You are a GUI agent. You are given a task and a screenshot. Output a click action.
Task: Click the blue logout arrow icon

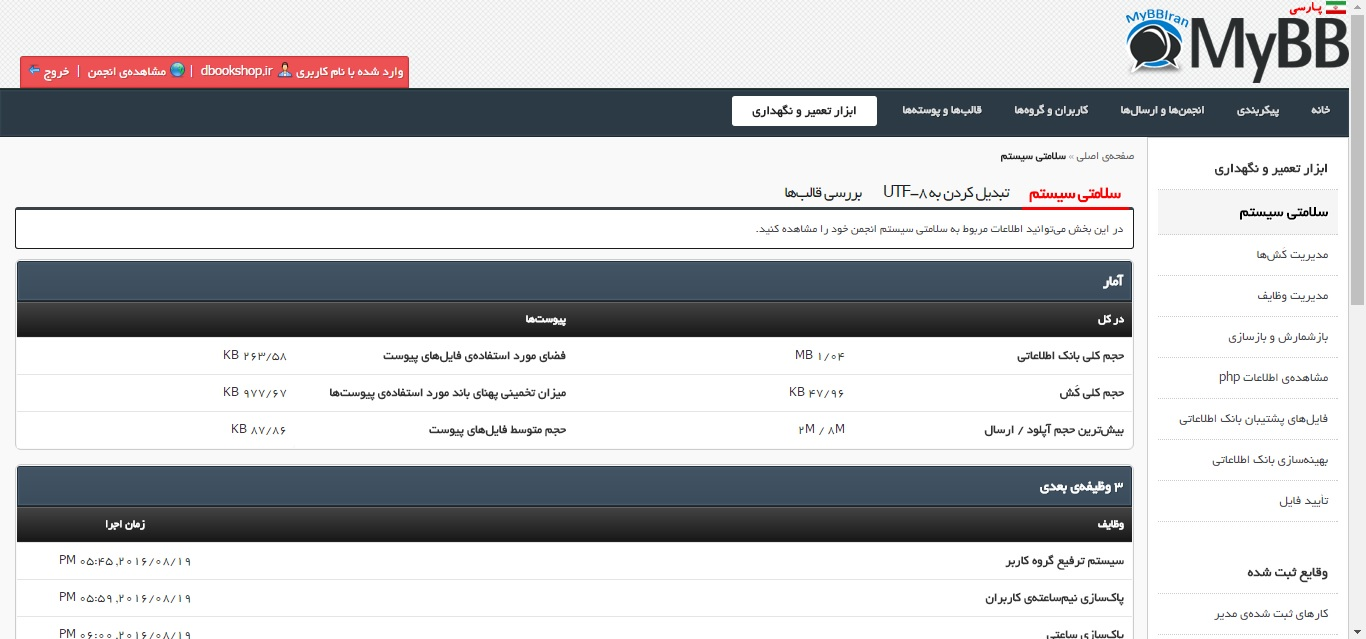(x=34, y=71)
